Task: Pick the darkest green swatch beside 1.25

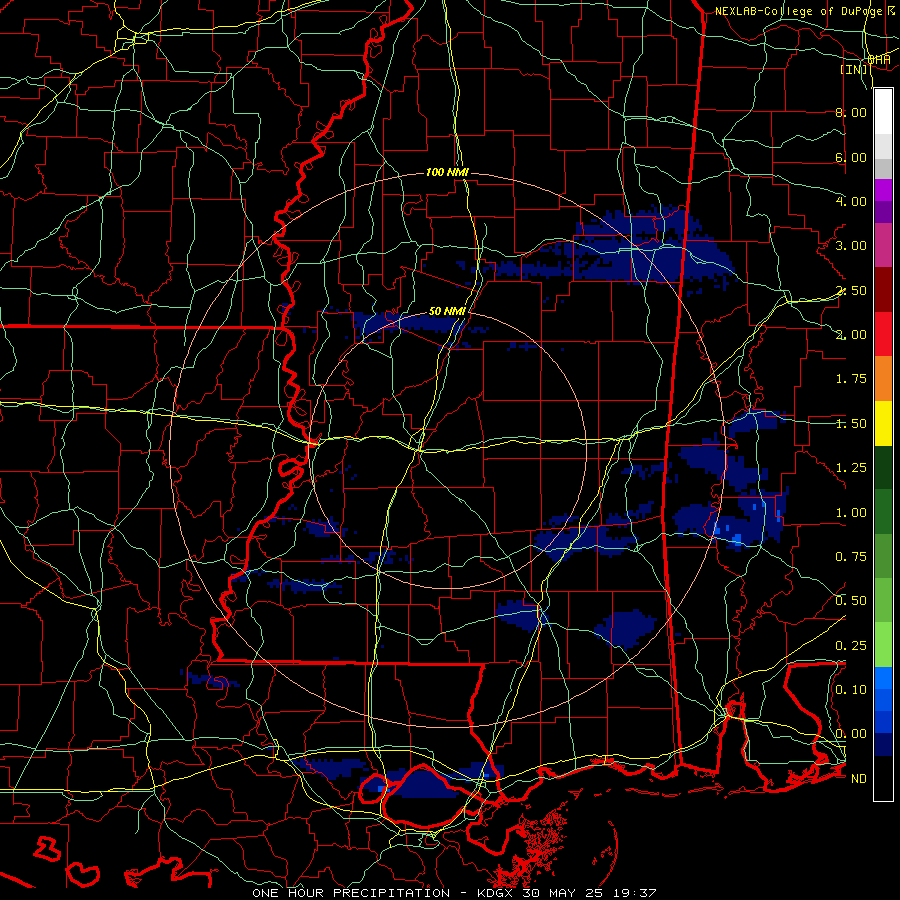Action: (883, 468)
